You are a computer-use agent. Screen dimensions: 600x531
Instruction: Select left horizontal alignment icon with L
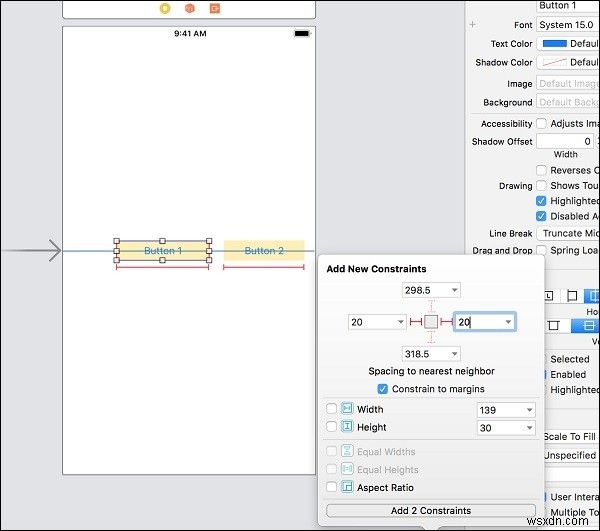pyautogui.click(x=549, y=296)
